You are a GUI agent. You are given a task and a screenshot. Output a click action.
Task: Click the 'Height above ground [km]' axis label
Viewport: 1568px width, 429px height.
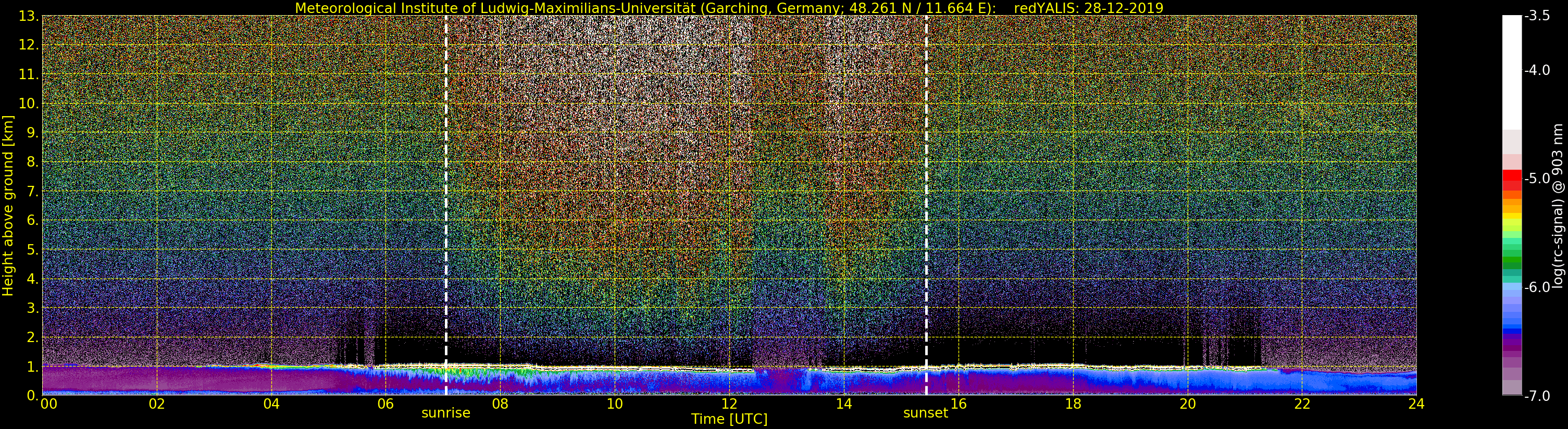coord(8,206)
